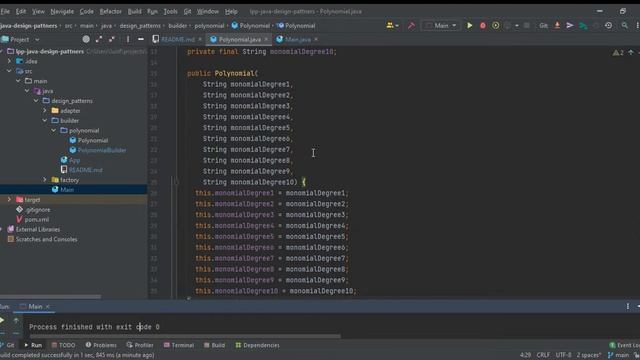Open the Refactor menu
The image size is (640, 360).
coord(111,11)
